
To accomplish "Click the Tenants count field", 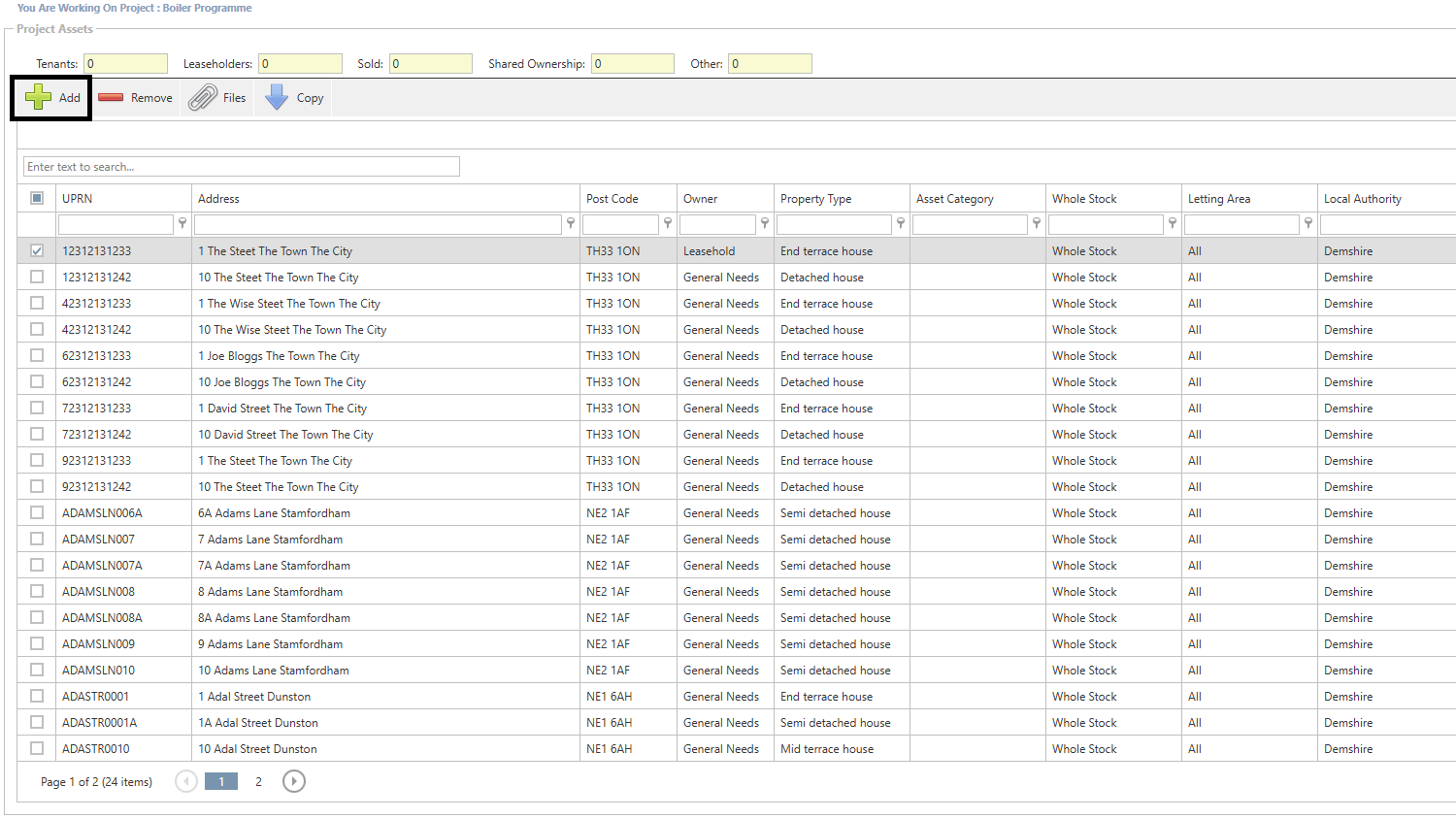I will tap(125, 64).
